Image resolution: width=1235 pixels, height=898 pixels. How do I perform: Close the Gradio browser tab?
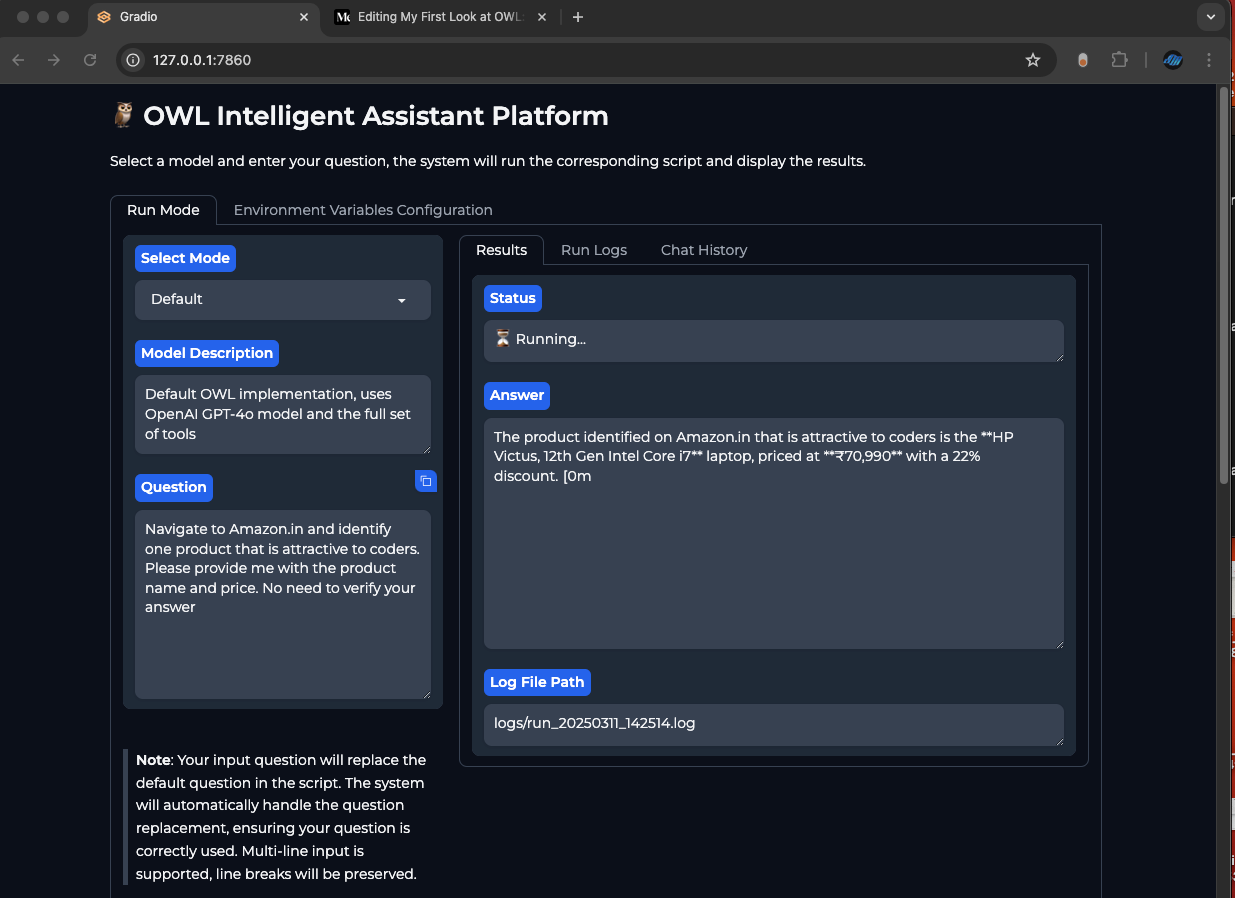(x=305, y=17)
